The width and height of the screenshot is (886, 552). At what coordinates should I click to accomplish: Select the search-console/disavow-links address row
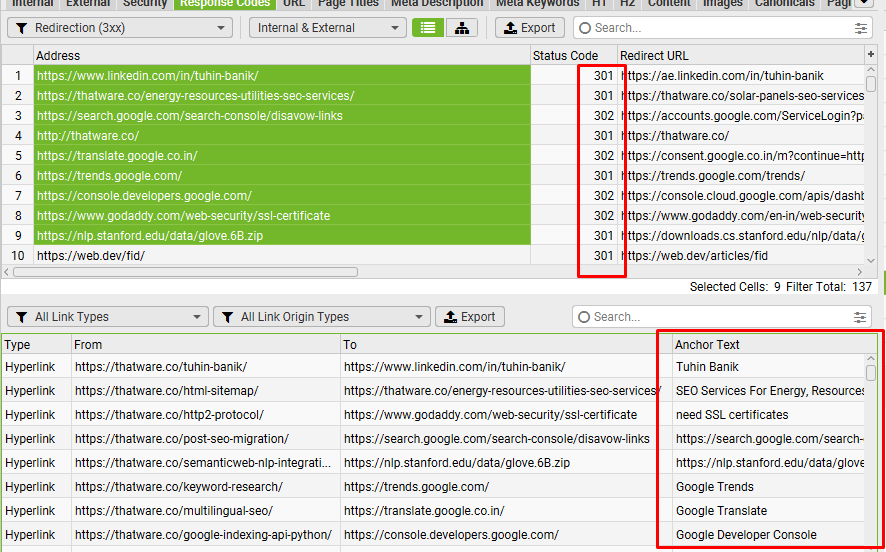282,116
